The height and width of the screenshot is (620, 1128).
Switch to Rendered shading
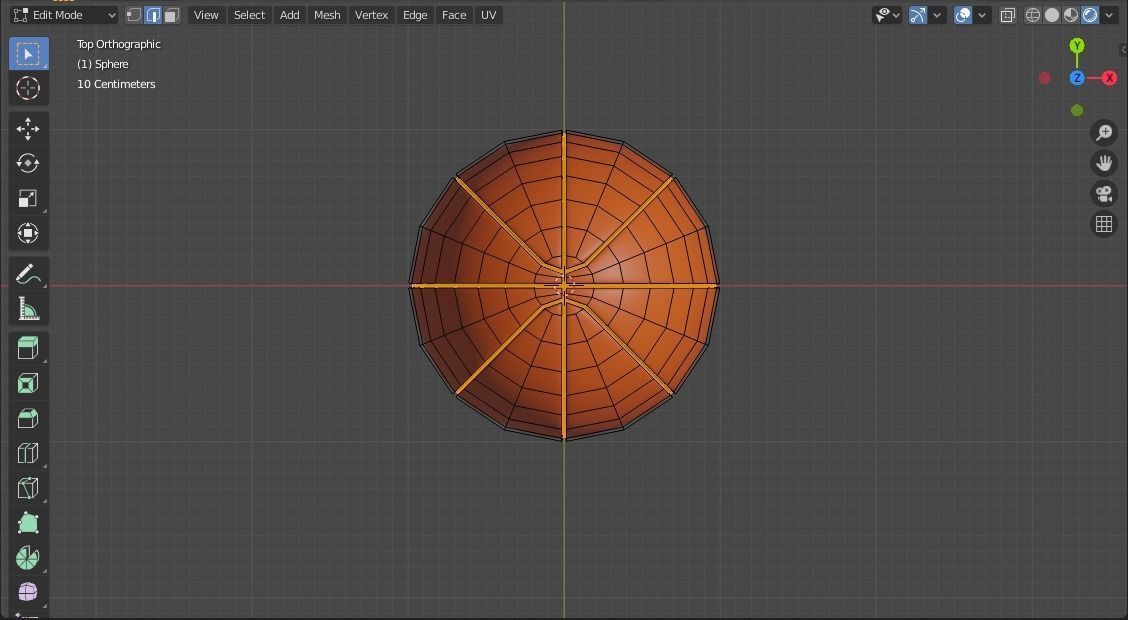coord(1090,15)
